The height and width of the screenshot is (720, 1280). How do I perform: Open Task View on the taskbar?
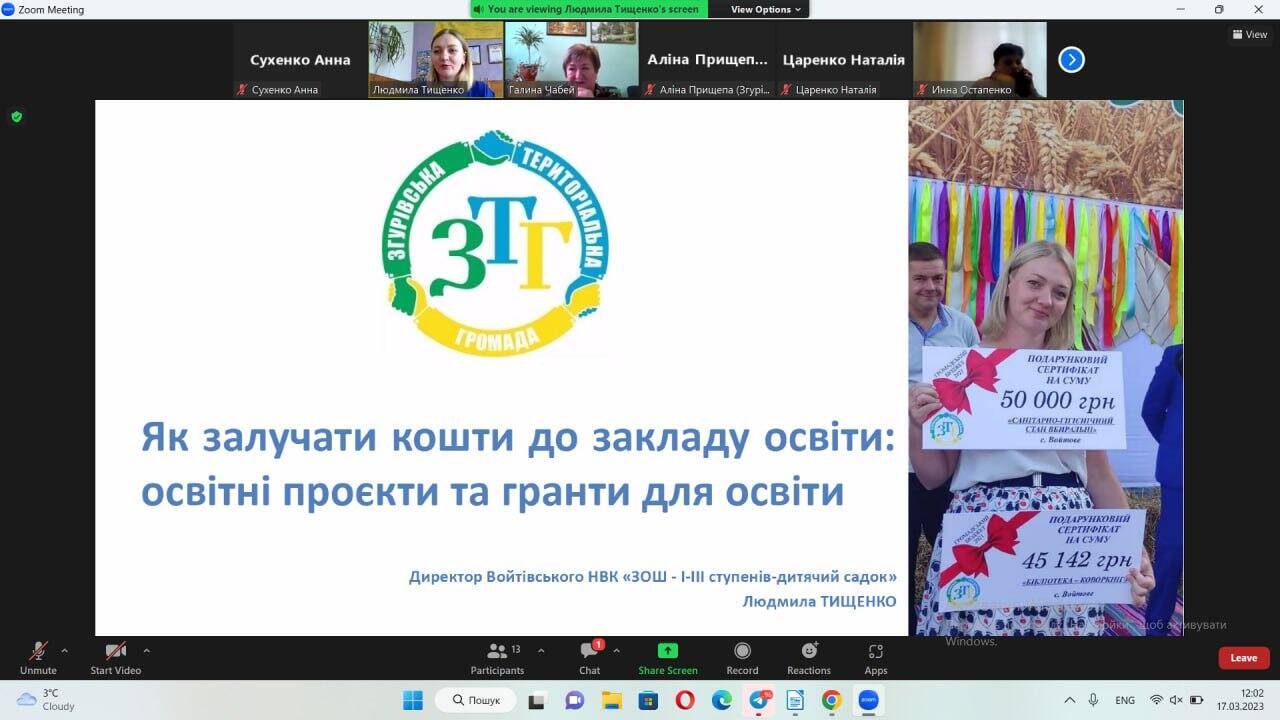538,700
